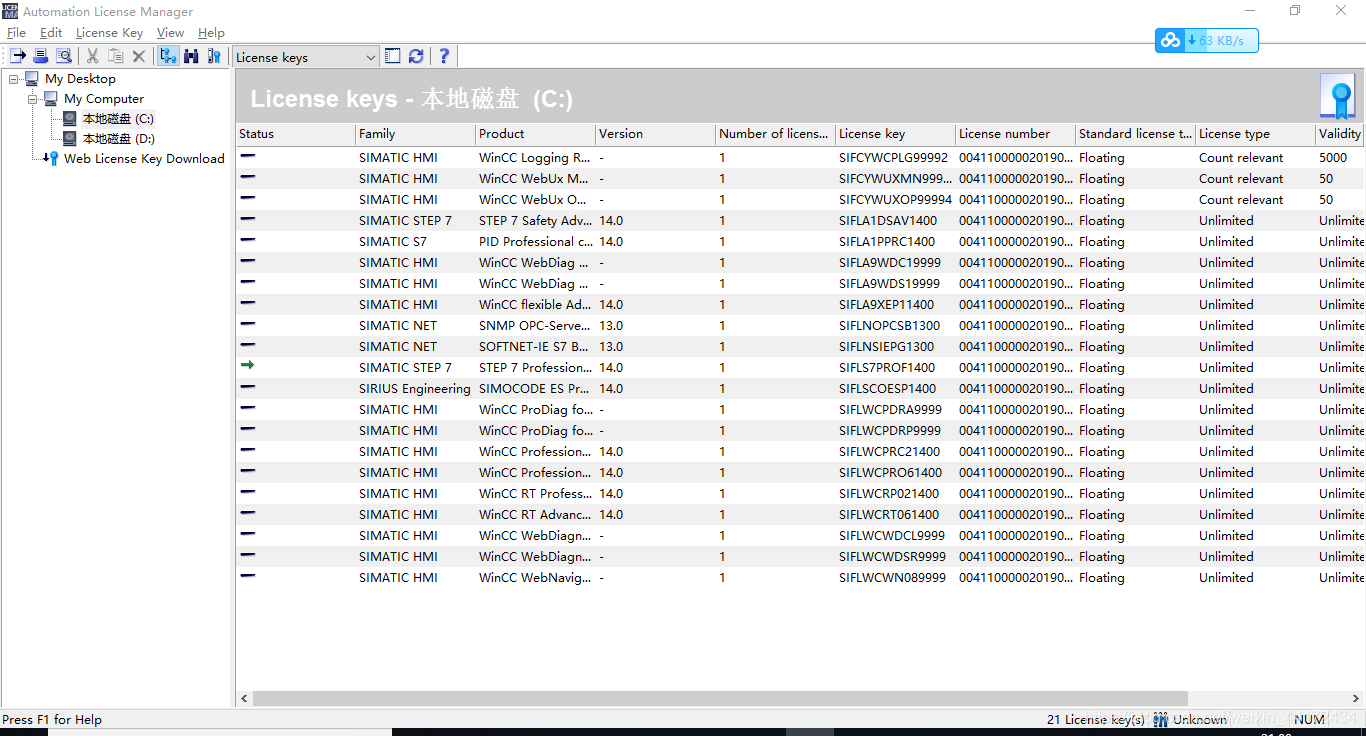This screenshot has width=1366, height=736.
Task: Select the SIFCYWCPLG99992 license key cell
Action: click(x=893, y=158)
